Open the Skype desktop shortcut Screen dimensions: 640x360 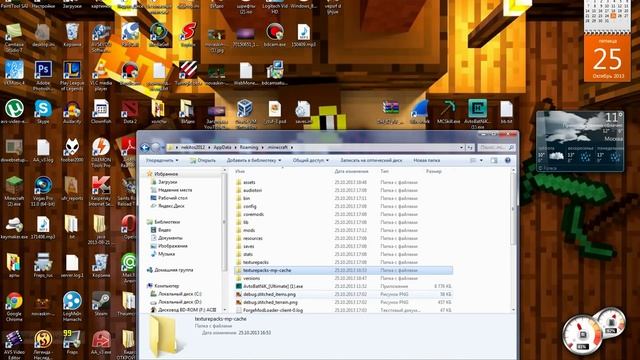43,111
